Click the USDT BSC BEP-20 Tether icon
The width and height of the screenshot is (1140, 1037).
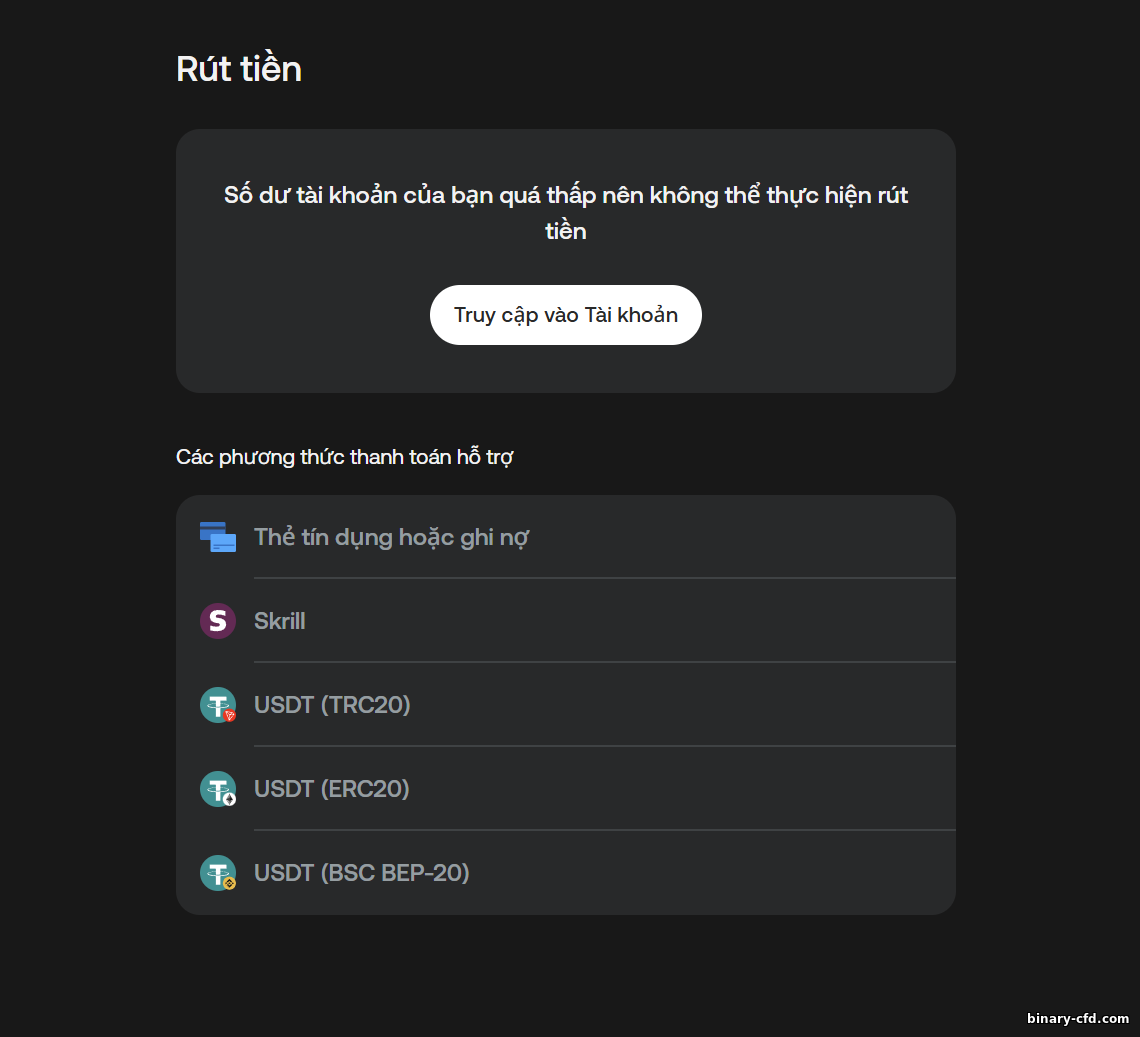coord(215,871)
